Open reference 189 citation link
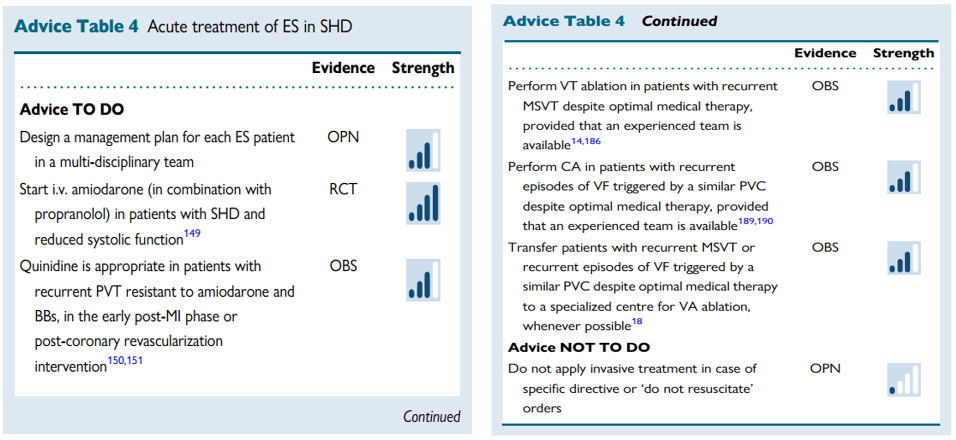Viewport: 956px width, 440px height. [x=745, y=221]
